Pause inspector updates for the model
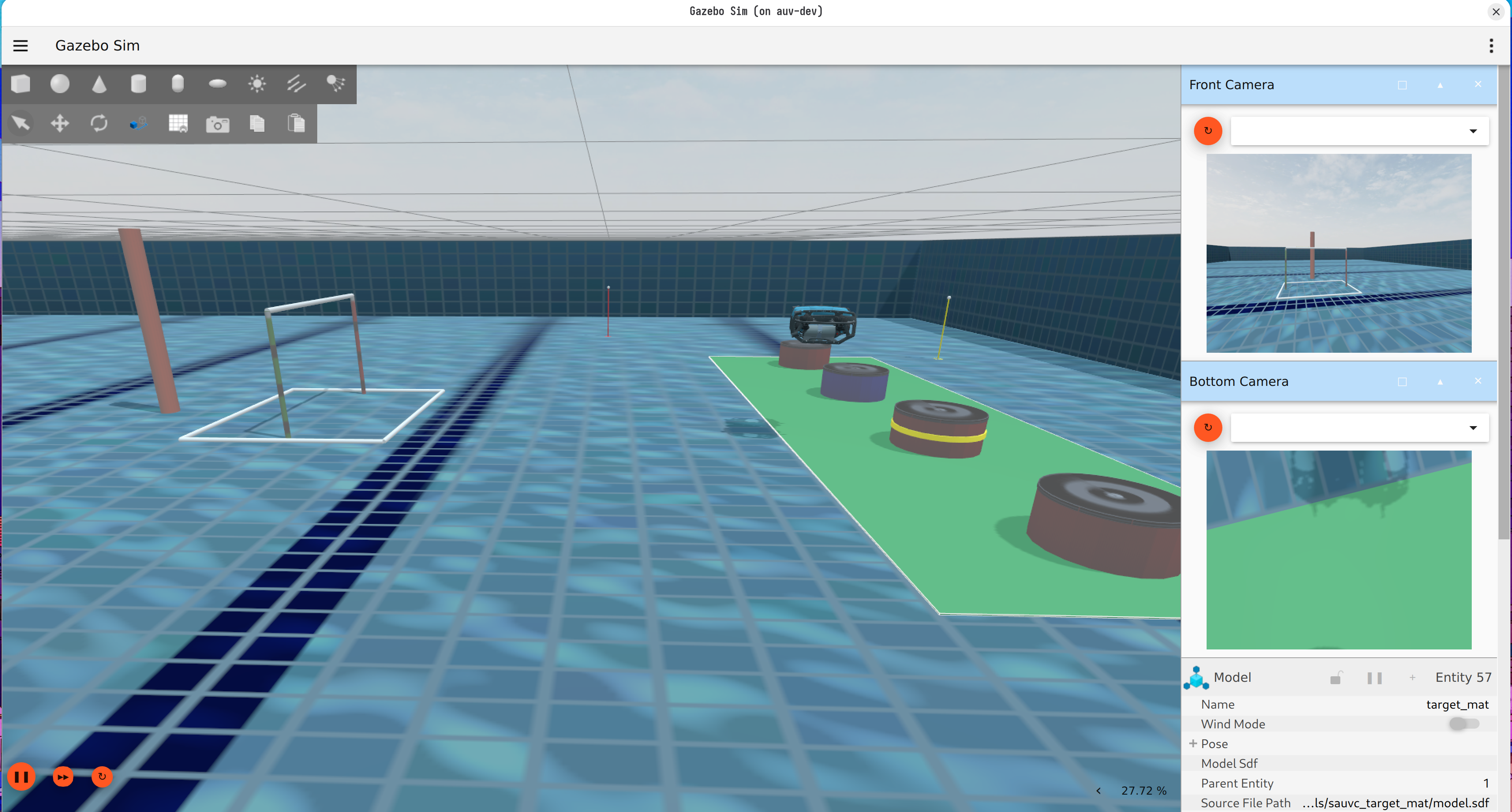The width and height of the screenshot is (1512, 812). (x=1375, y=677)
